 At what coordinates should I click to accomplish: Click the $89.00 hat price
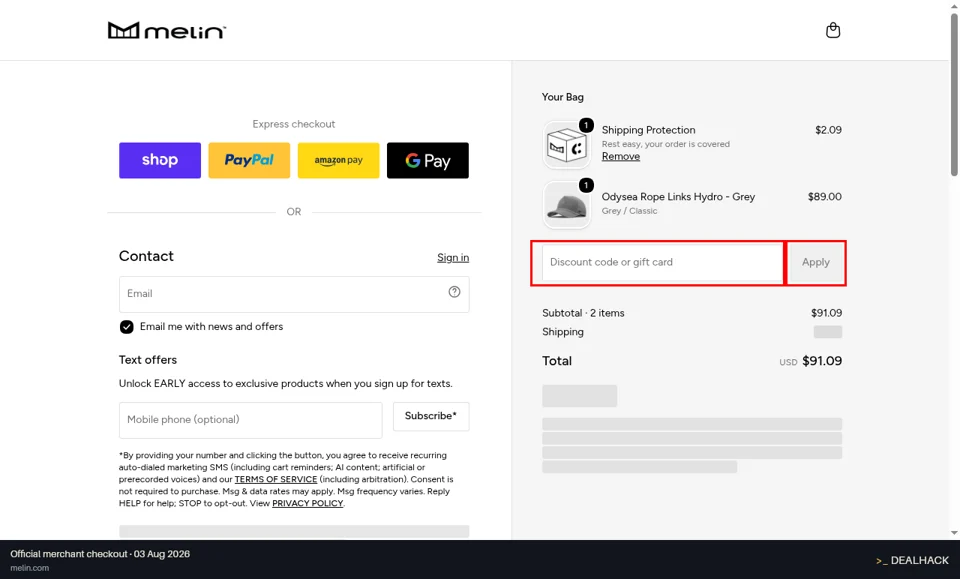pyautogui.click(x=825, y=196)
